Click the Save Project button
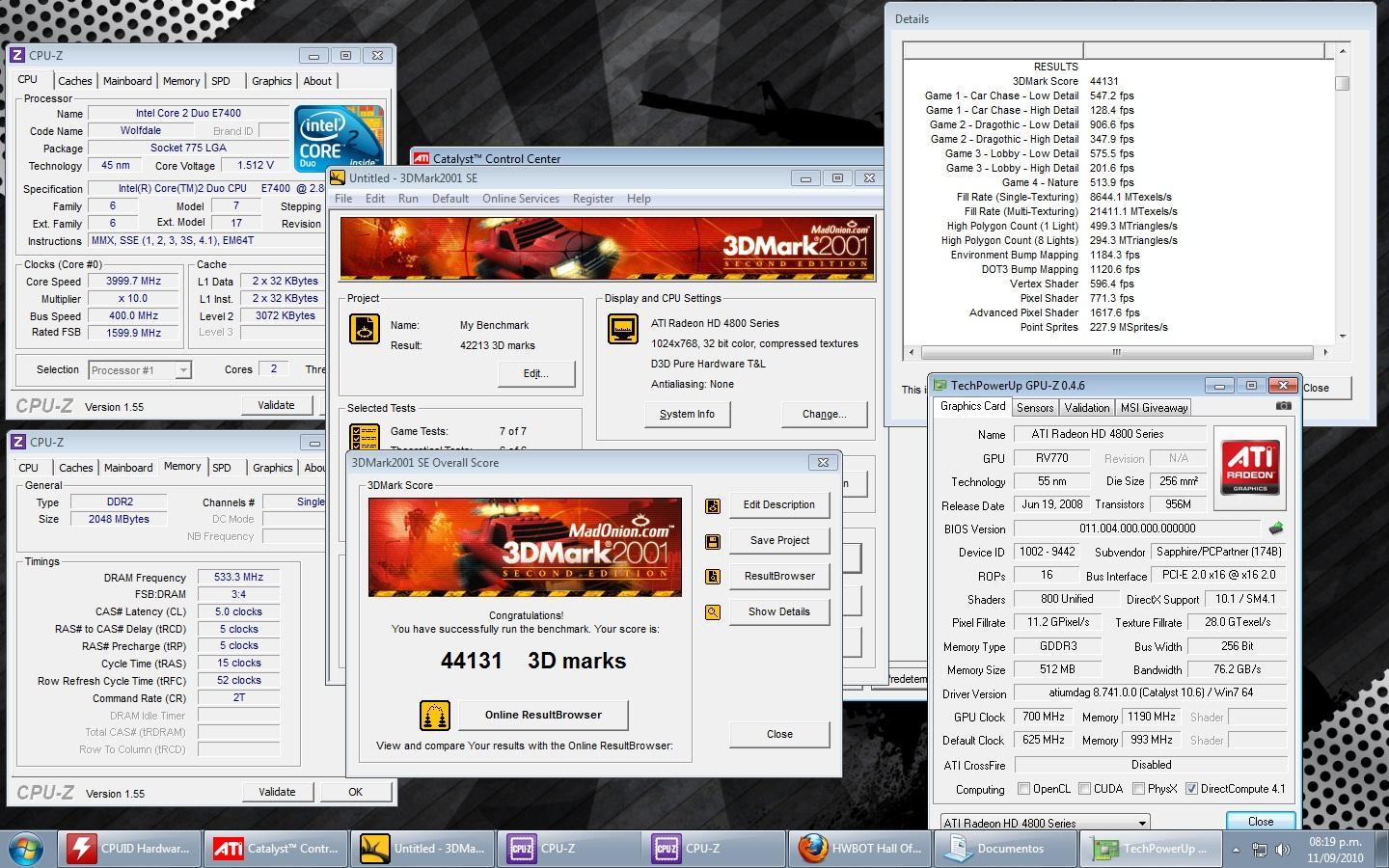1389x868 pixels. pos(779,540)
